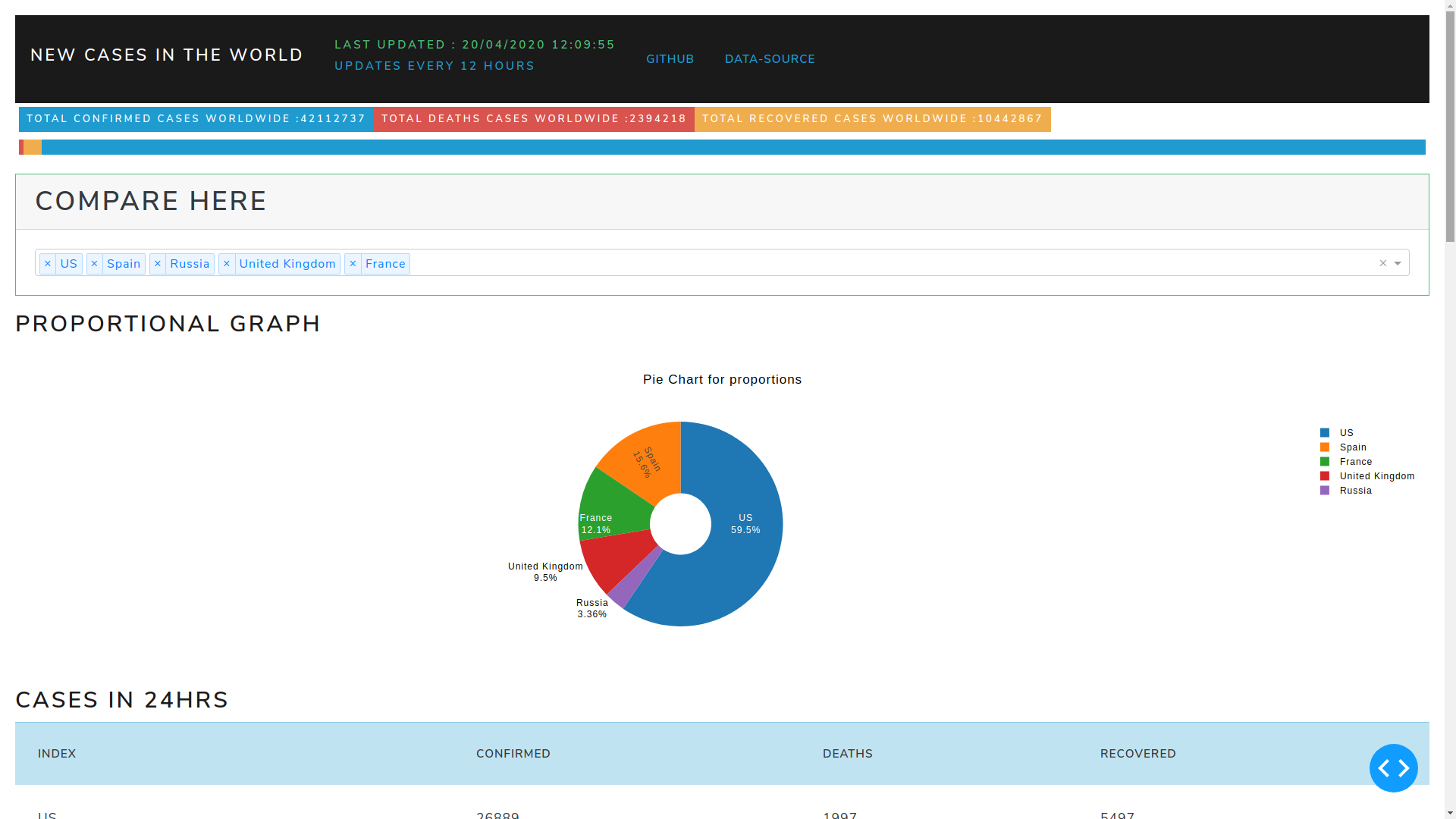Toggle Spain in pie chart legend
This screenshot has width=1456, height=819.
(1353, 447)
